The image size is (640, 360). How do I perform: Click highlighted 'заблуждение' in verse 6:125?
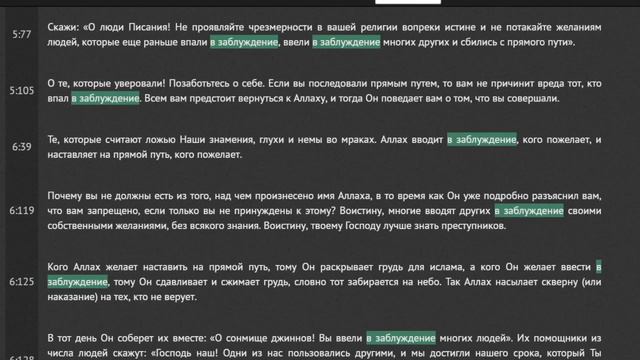[x=78, y=282]
